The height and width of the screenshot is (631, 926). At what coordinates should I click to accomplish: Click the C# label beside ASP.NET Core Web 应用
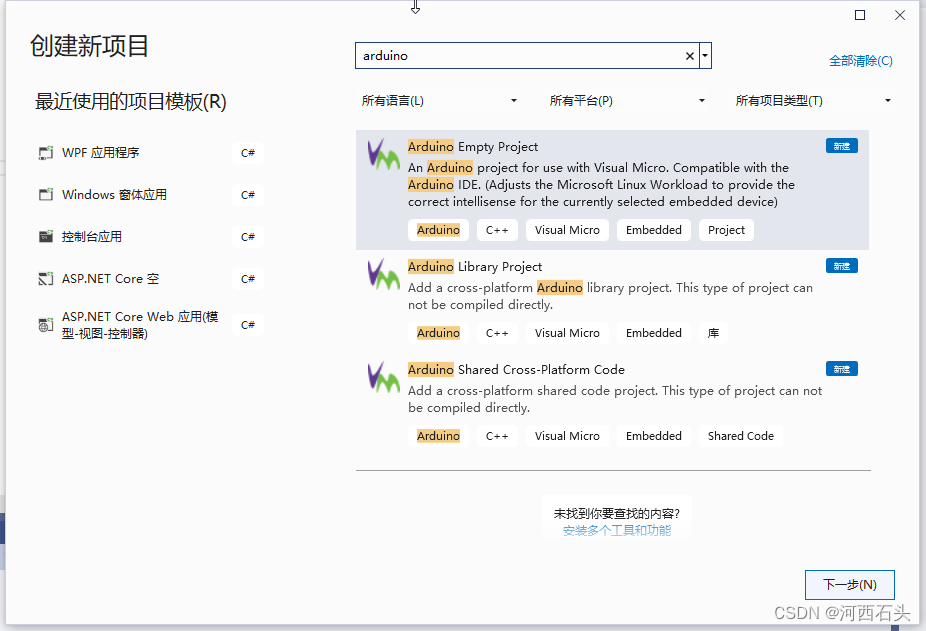(x=247, y=324)
